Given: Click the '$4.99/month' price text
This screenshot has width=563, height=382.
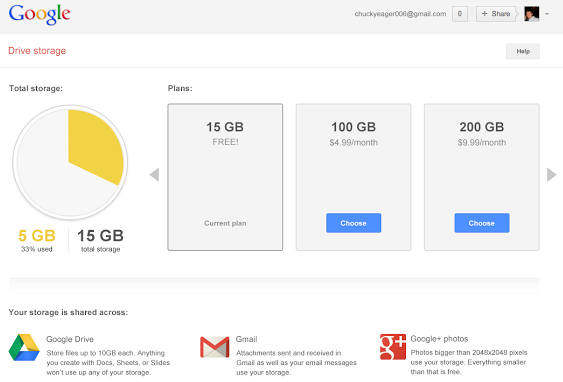Looking at the screenshot, I should pos(354,143).
